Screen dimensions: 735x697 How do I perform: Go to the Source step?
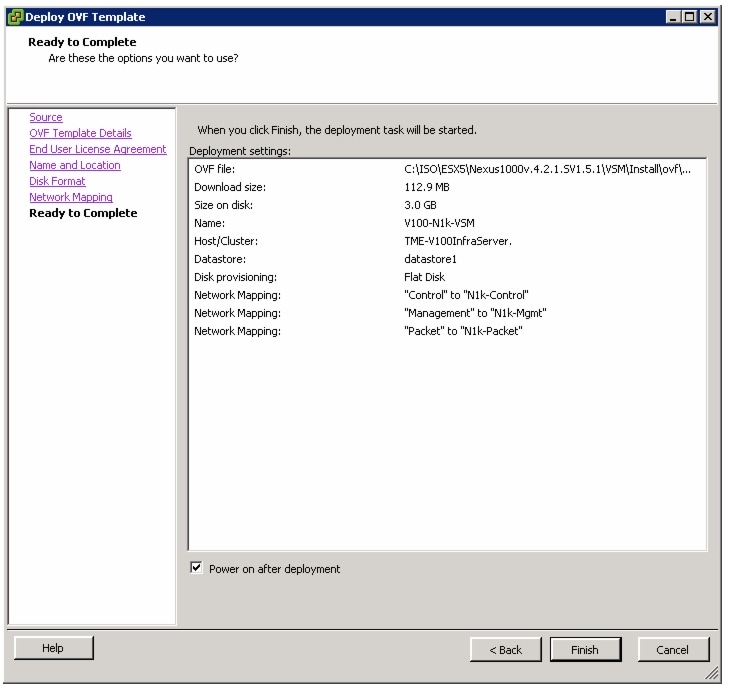point(45,117)
